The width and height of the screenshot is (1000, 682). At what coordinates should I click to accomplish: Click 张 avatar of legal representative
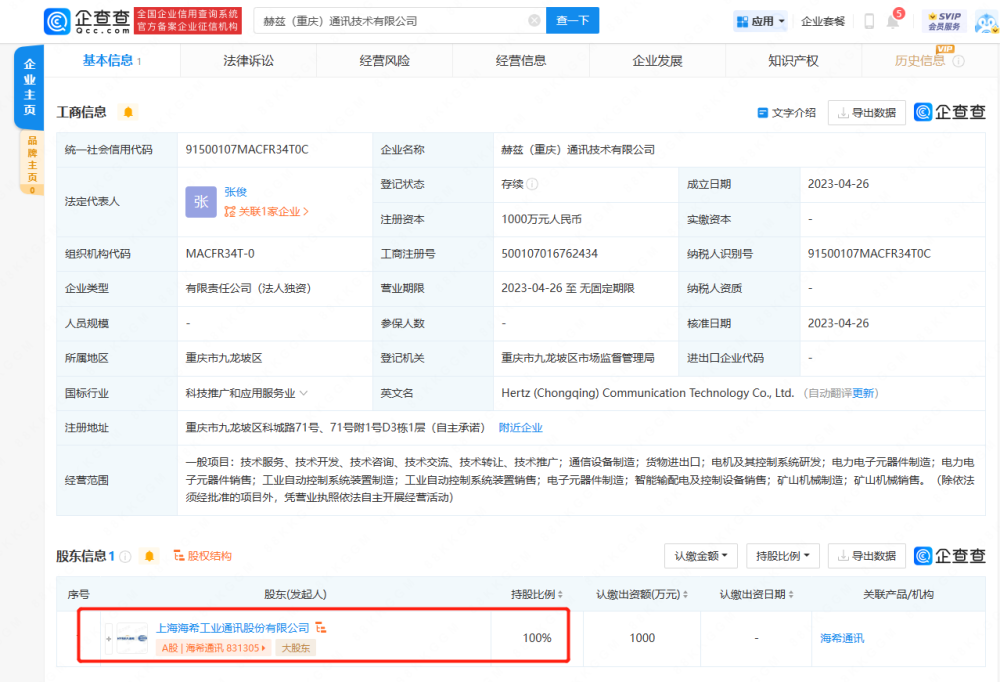(x=201, y=202)
